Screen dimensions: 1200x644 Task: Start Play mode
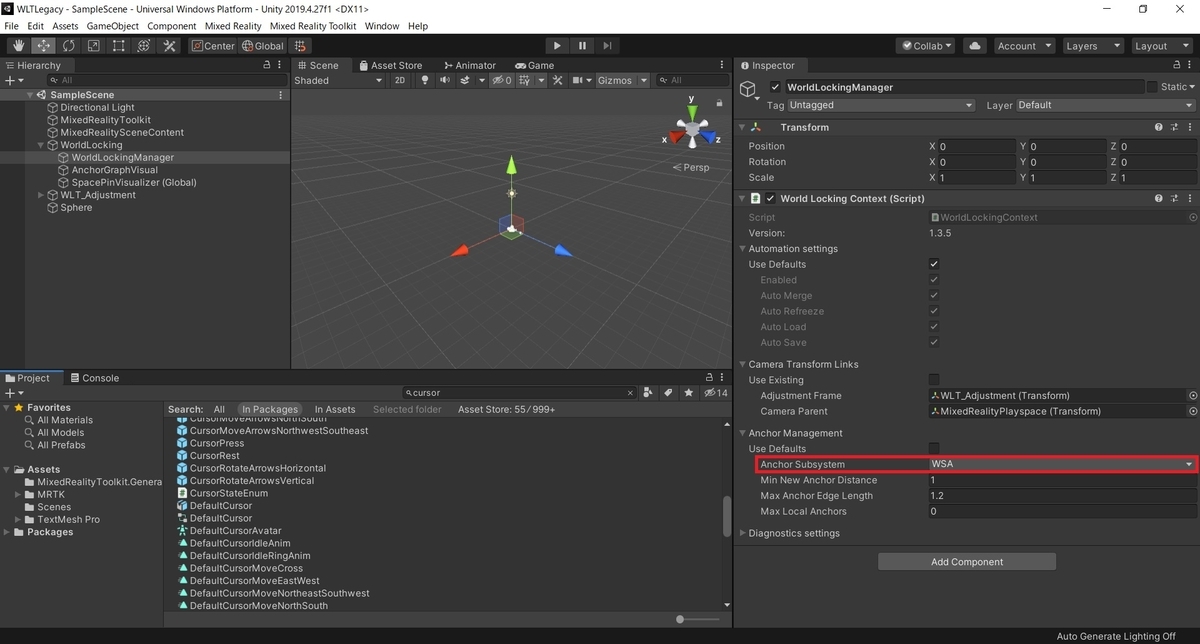557,46
